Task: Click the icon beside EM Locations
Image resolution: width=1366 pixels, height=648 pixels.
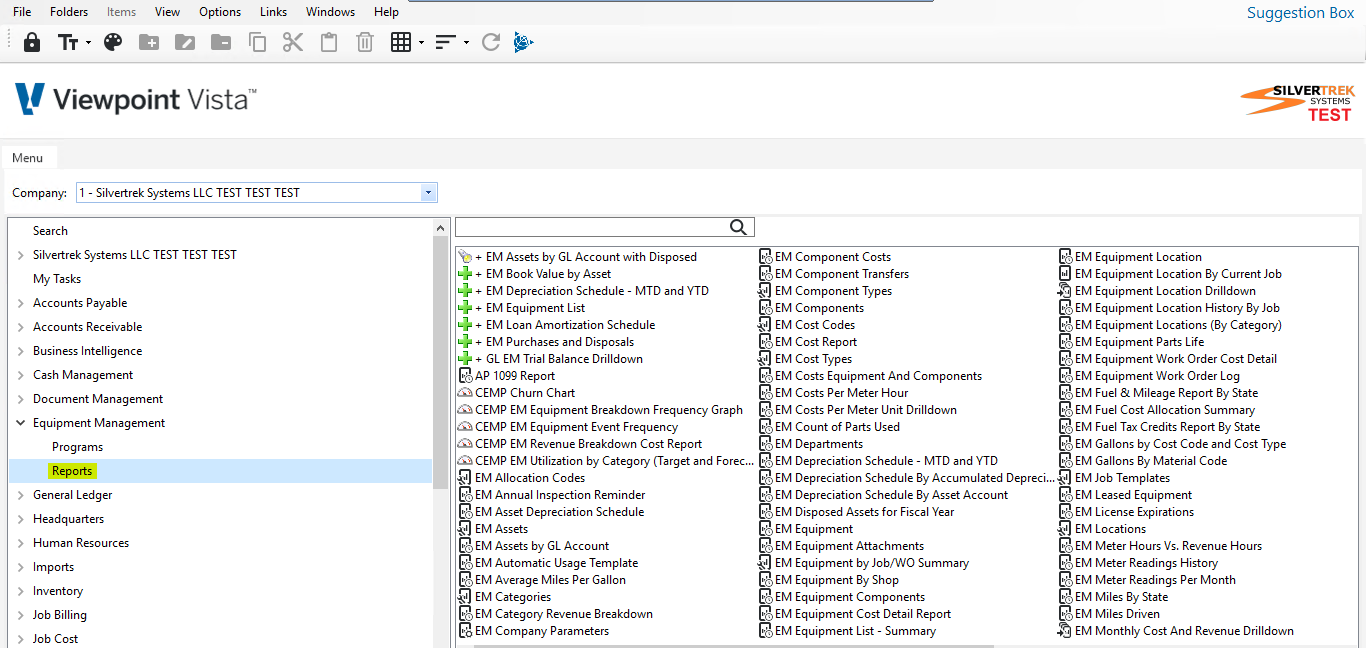Action: [x=1065, y=529]
